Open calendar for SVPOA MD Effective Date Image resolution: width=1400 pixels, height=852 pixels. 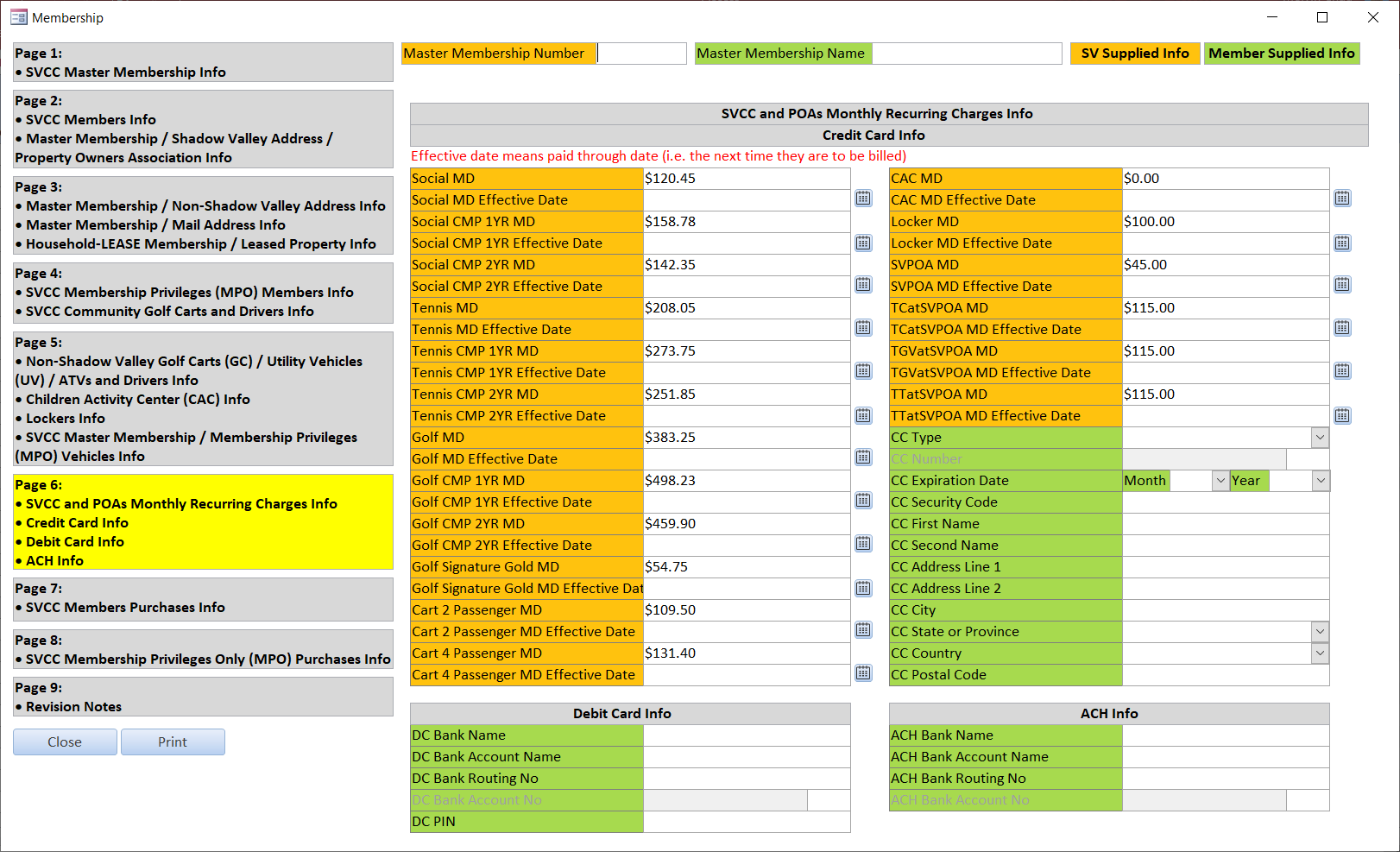pos(1342,285)
